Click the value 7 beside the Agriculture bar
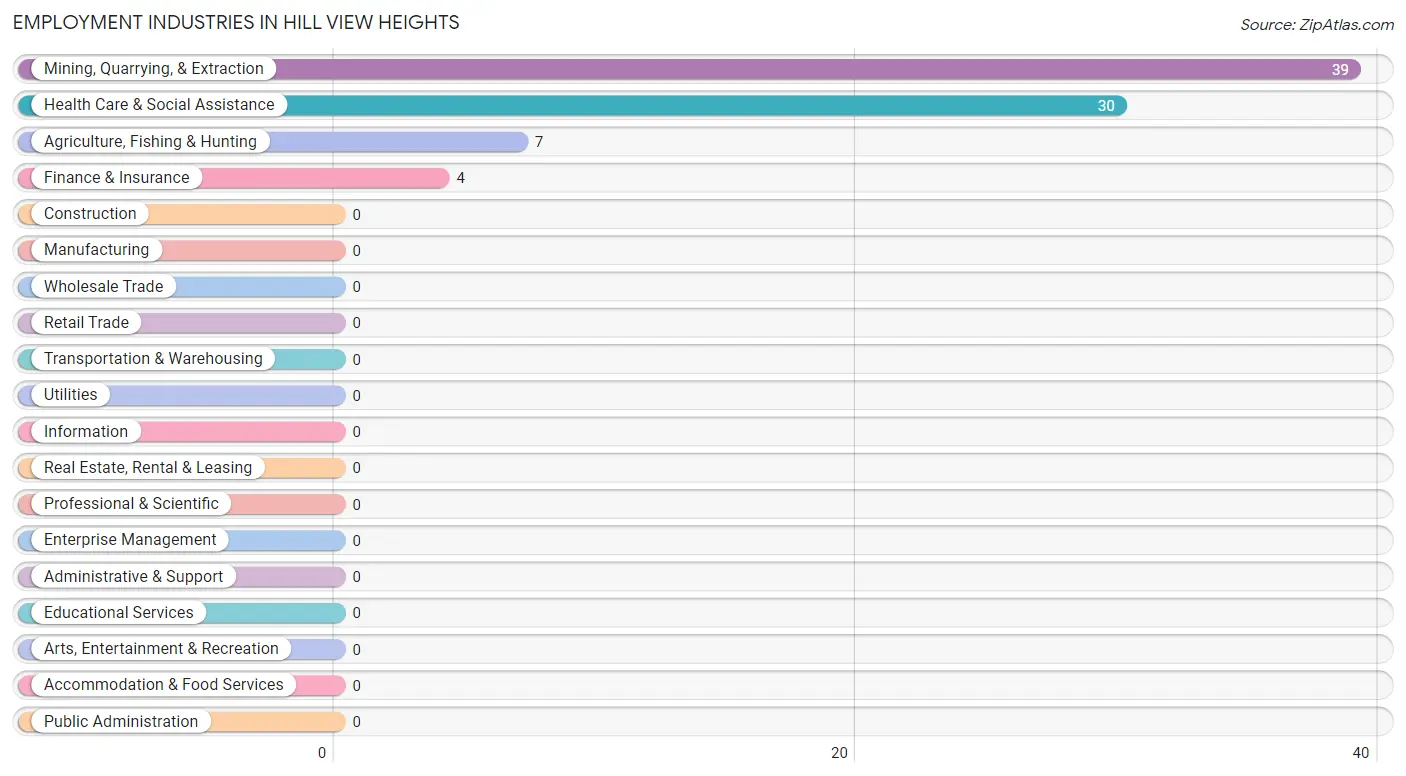Viewport: 1406px width, 776px height. (539, 142)
